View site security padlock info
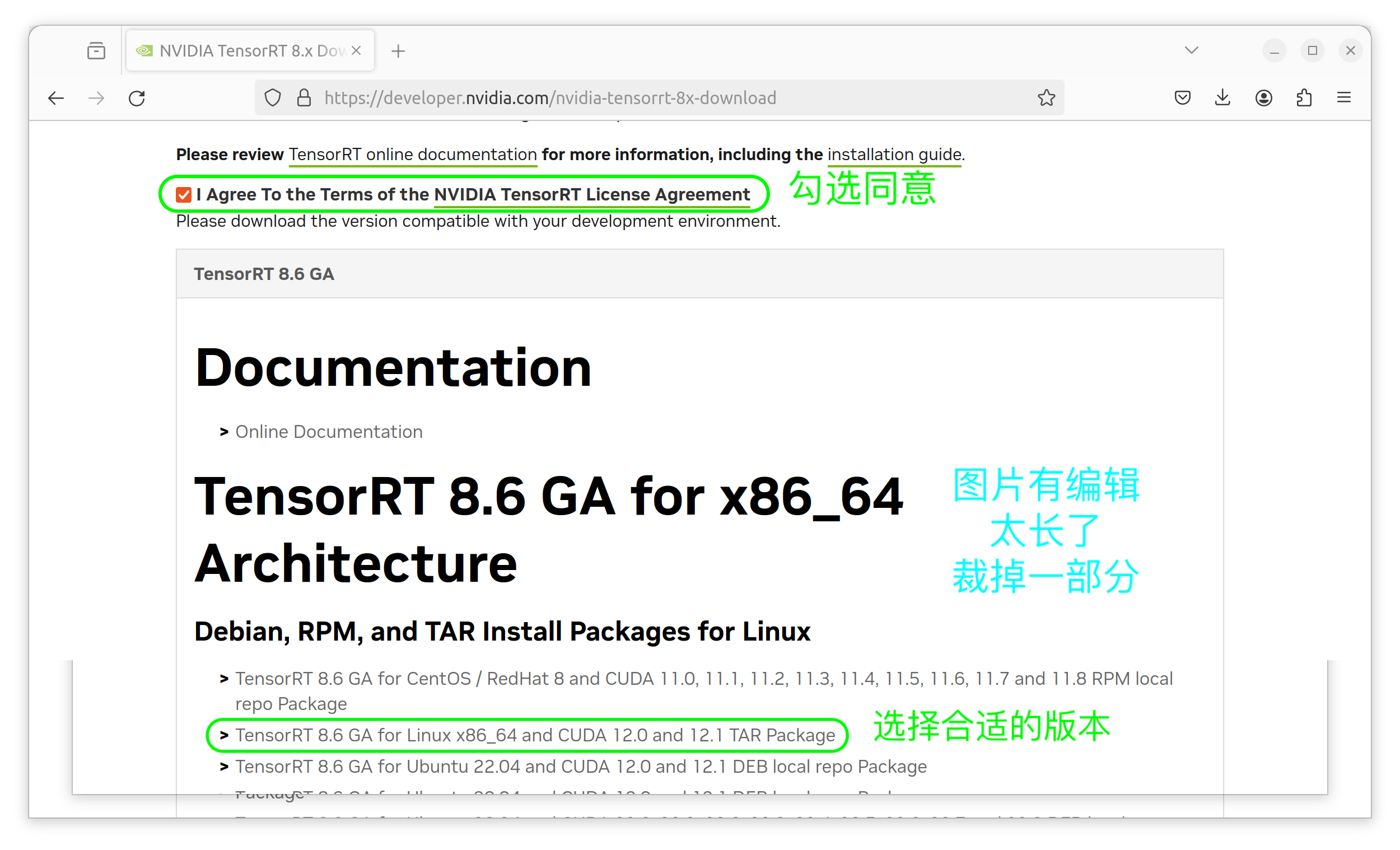Image resolution: width=1400 pixels, height=850 pixels. (x=304, y=99)
